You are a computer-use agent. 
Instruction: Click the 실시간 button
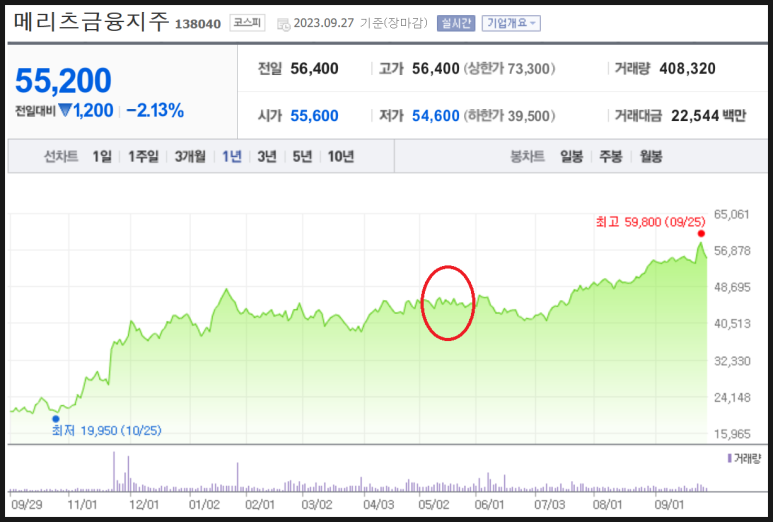(x=456, y=23)
